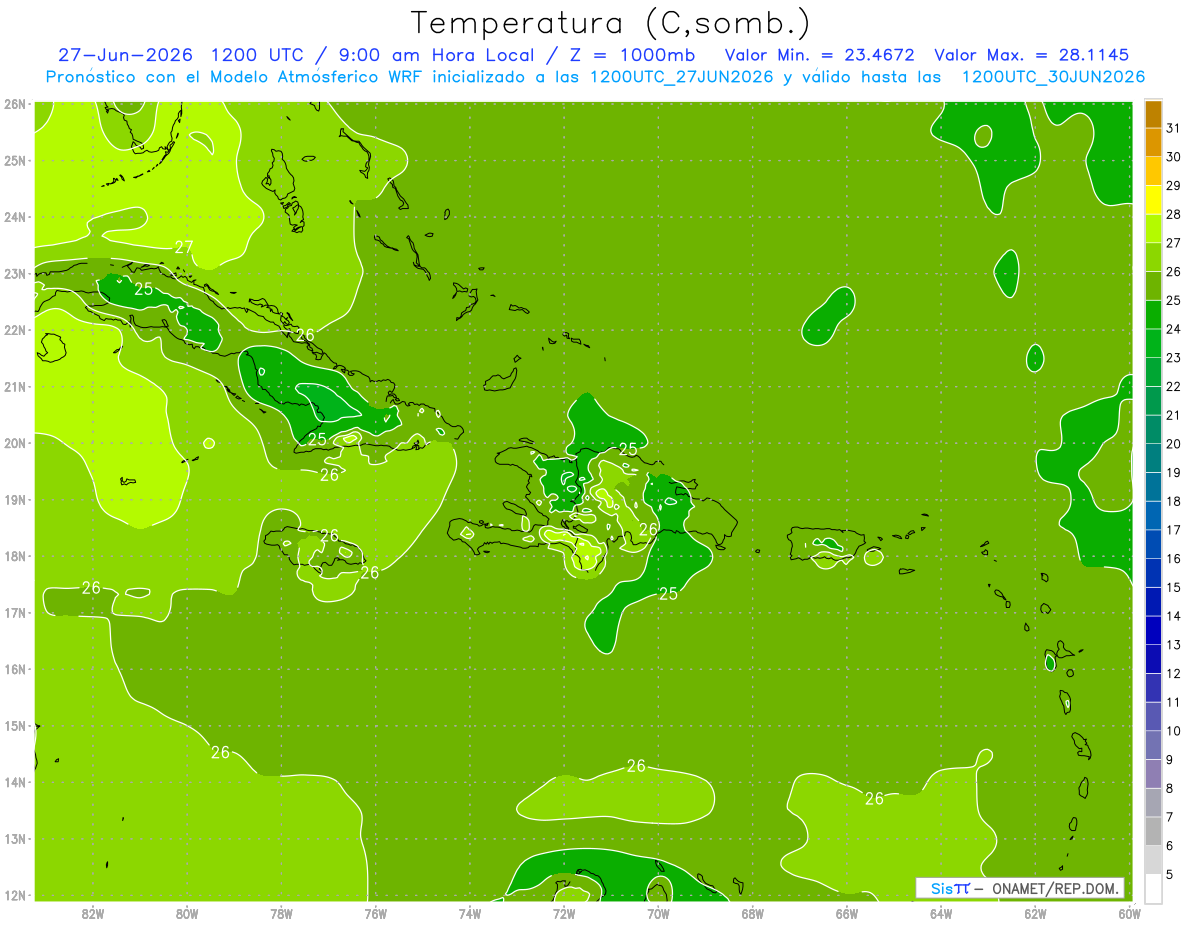Click the '27' contour label near Florida Straits
The width and height of the screenshot is (1200, 927).
coord(184,247)
